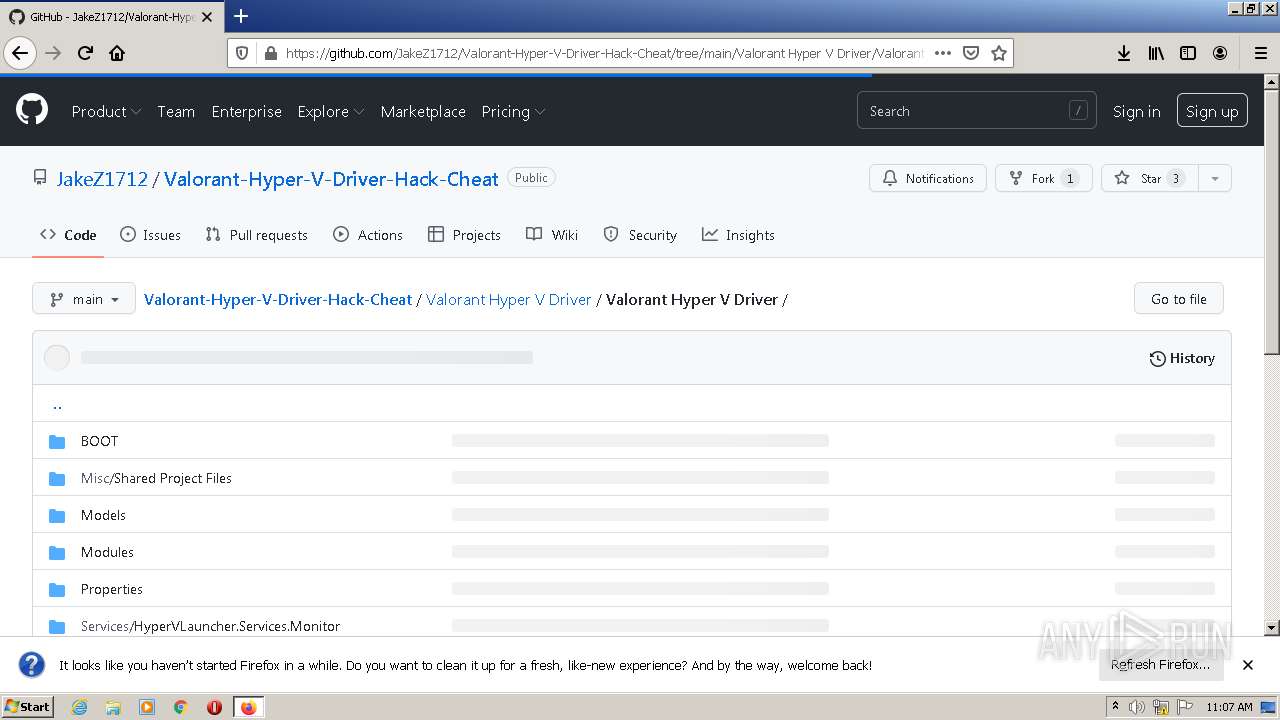This screenshot has width=1280, height=720.
Task: Open Services/HyperVLauncher.Services.Monitor folder
Action: pyautogui.click(x=210, y=626)
